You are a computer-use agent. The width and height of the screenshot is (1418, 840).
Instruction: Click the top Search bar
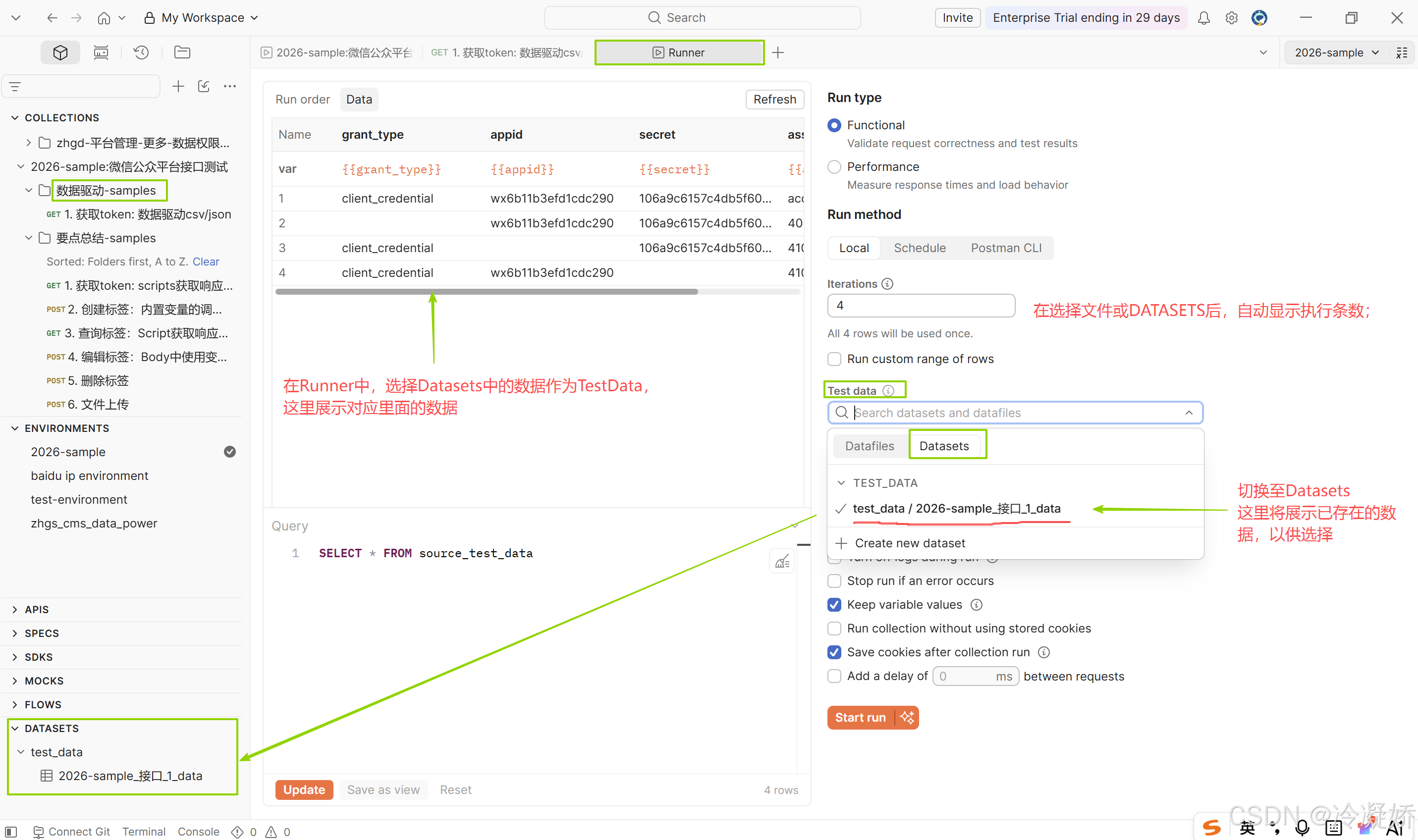[x=702, y=17]
